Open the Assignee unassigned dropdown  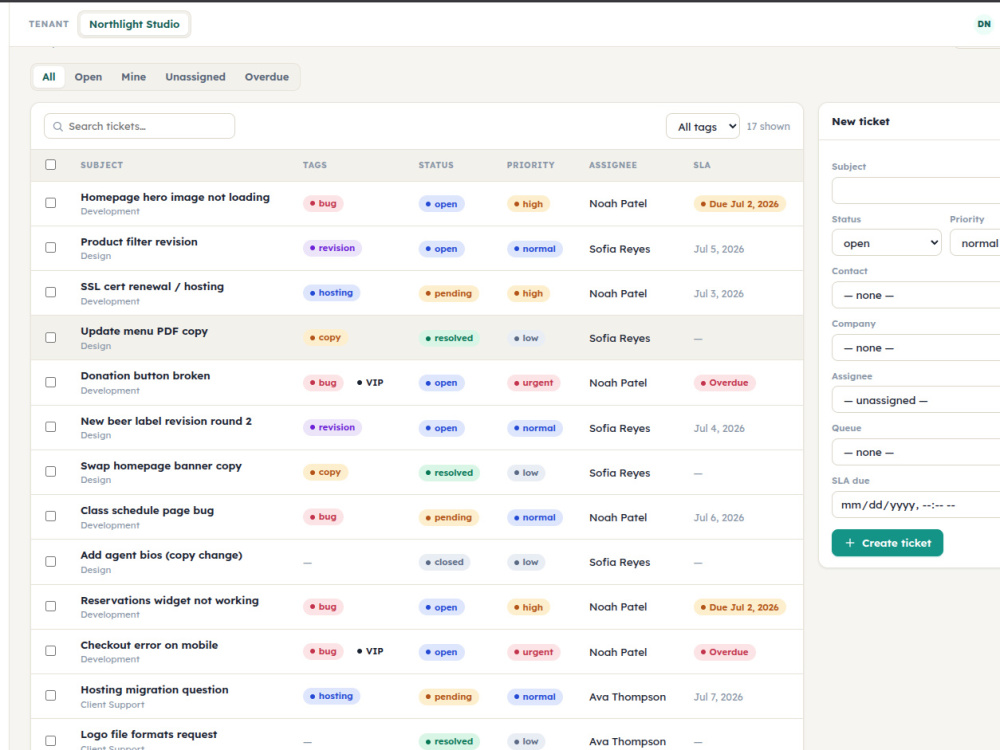(916, 401)
